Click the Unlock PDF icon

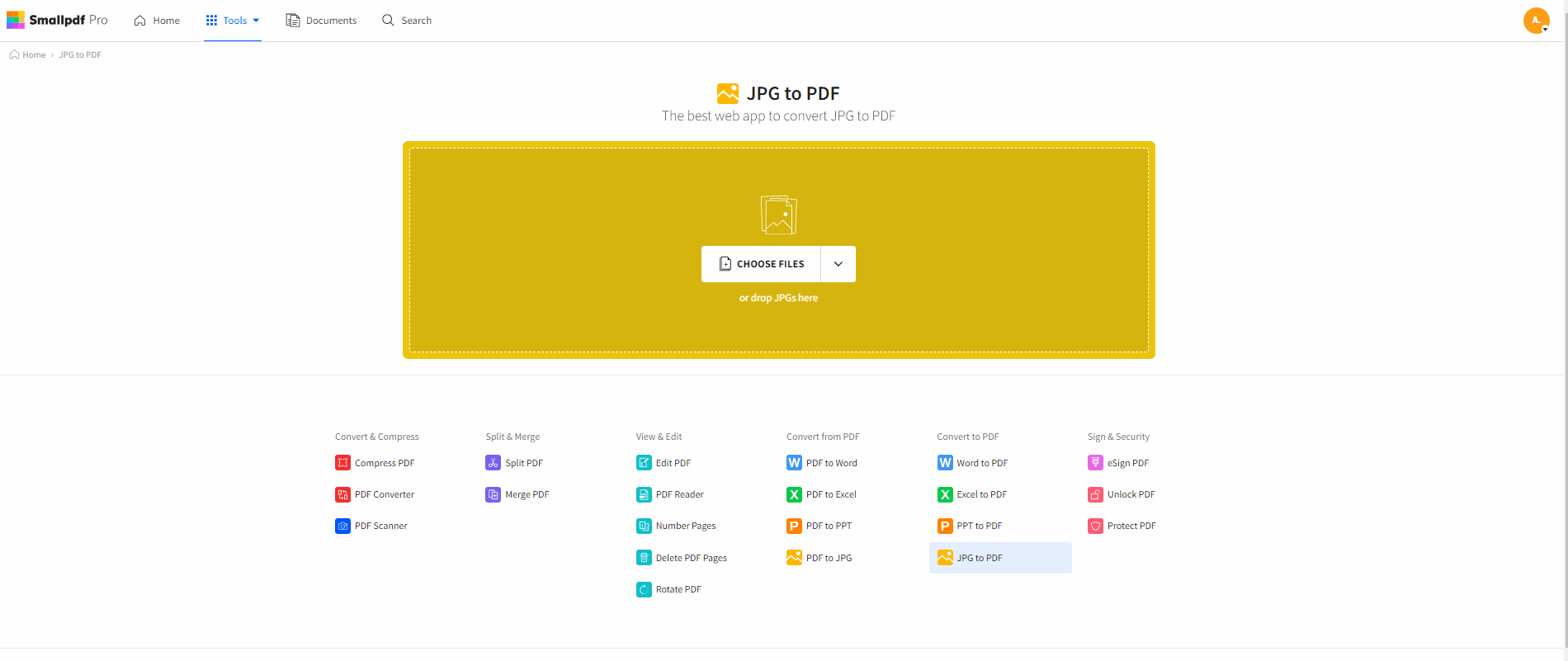coord(1095,494)
